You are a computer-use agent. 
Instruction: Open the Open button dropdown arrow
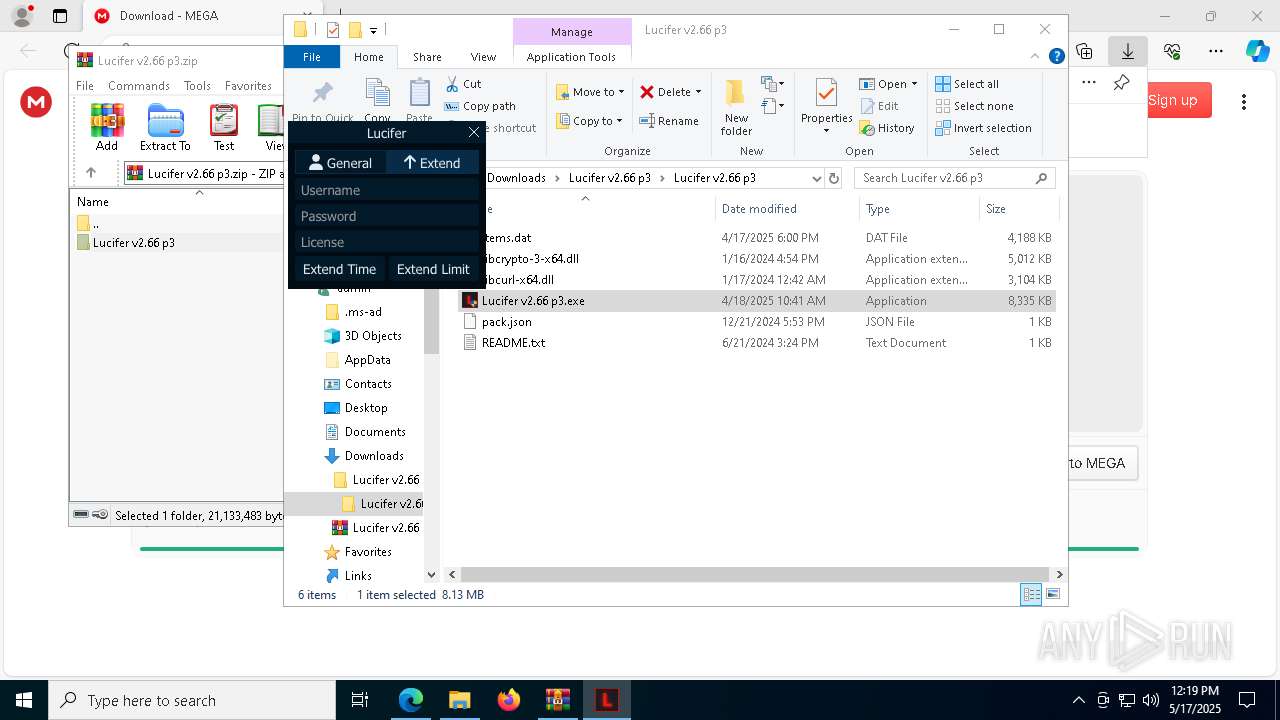(914, 84)
